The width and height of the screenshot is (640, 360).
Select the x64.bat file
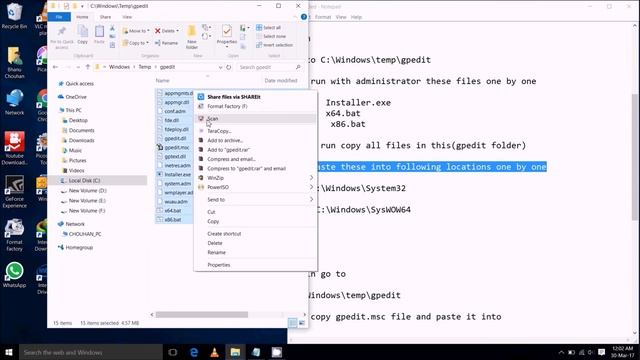click(x=173, y=211)
